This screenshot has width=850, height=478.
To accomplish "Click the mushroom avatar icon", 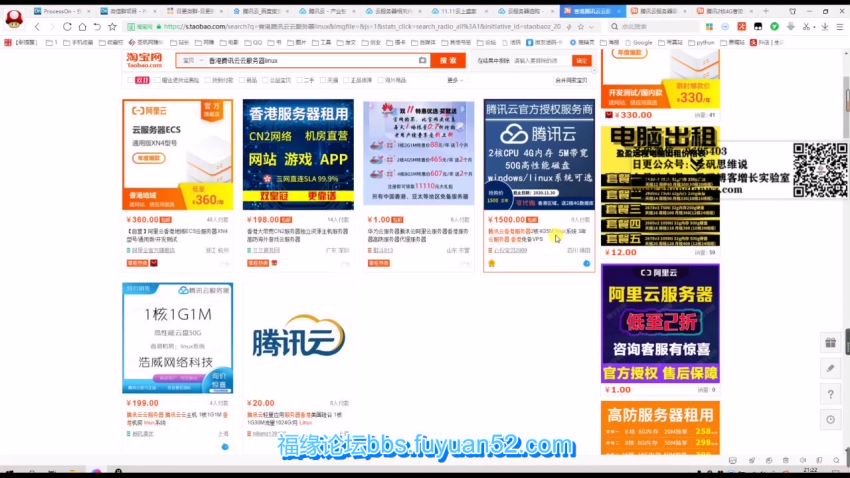I will [x=14, y=19].
